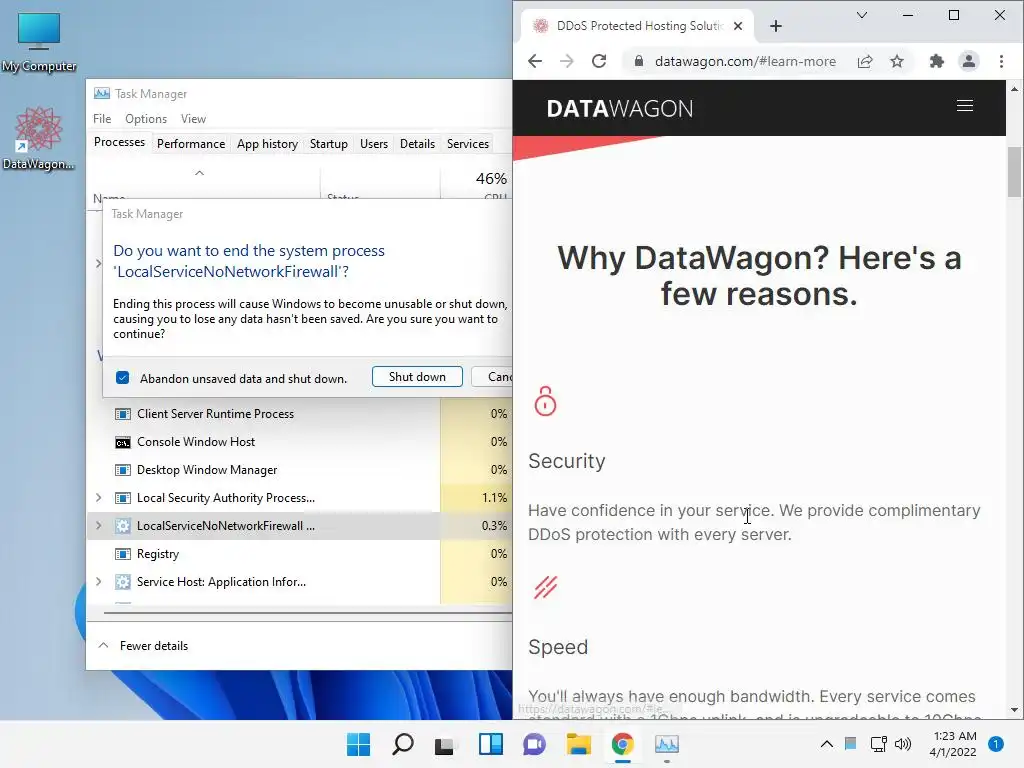Viewport: 1024px width, 768px height.
Task: Open the clock and date flyout
Action: (953, 744)
